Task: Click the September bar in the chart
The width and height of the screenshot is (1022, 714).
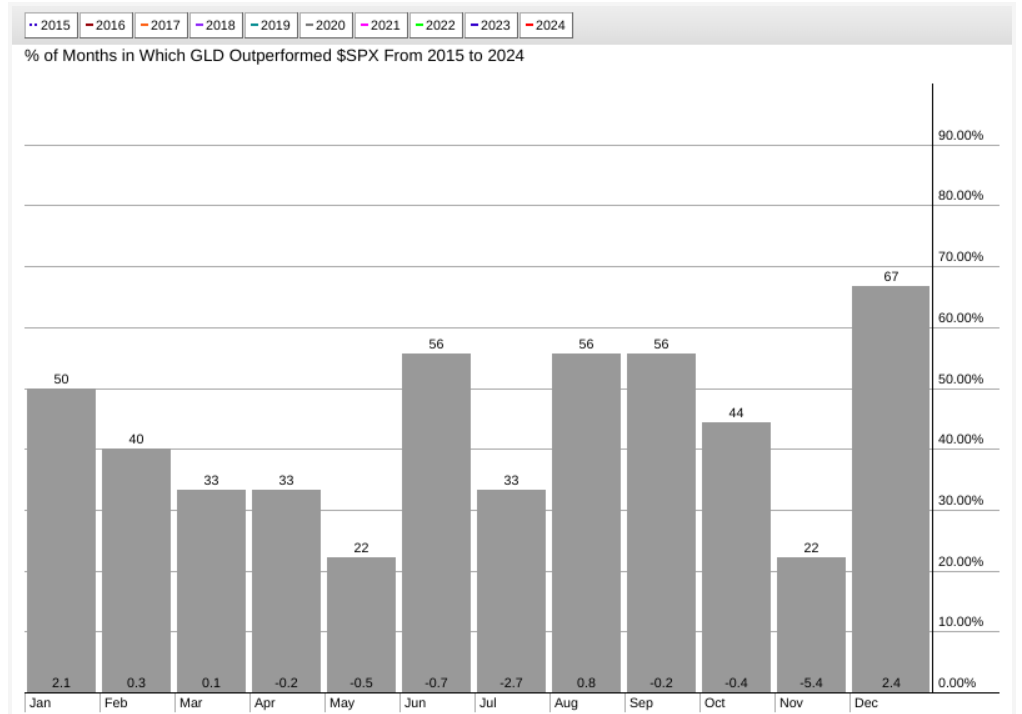Action: [x=661, y=523]
